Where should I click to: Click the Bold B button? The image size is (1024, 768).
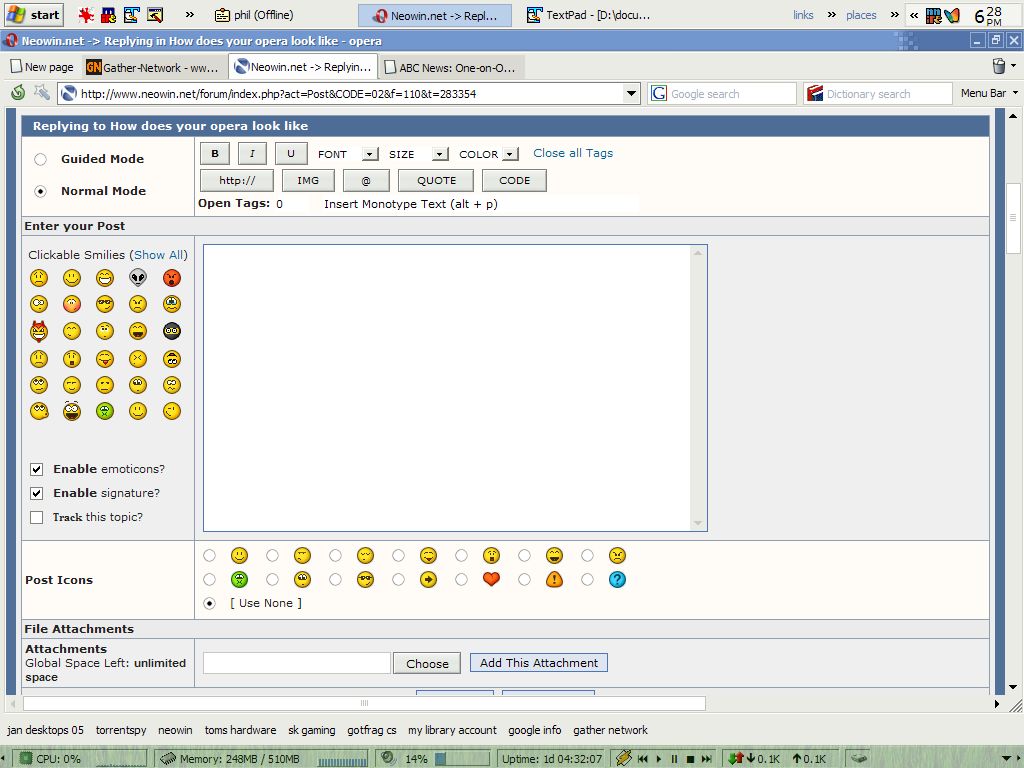pyautogui.click(x=215, y=153)
